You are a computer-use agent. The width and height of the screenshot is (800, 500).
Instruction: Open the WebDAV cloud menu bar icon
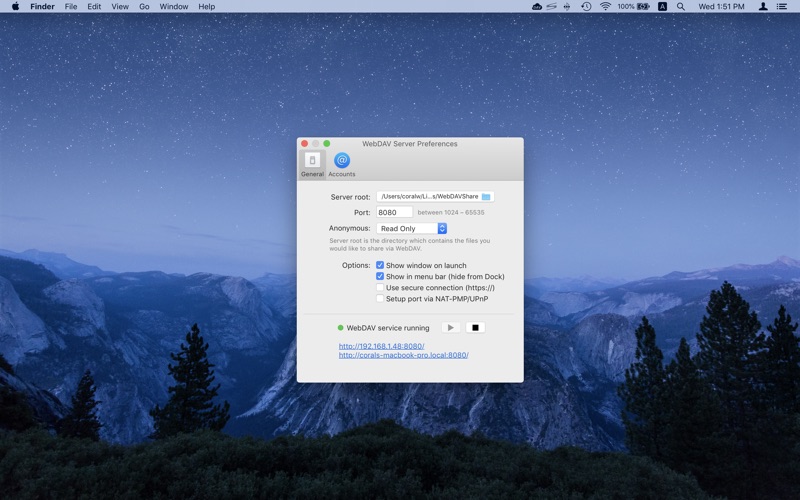point(537,7)
